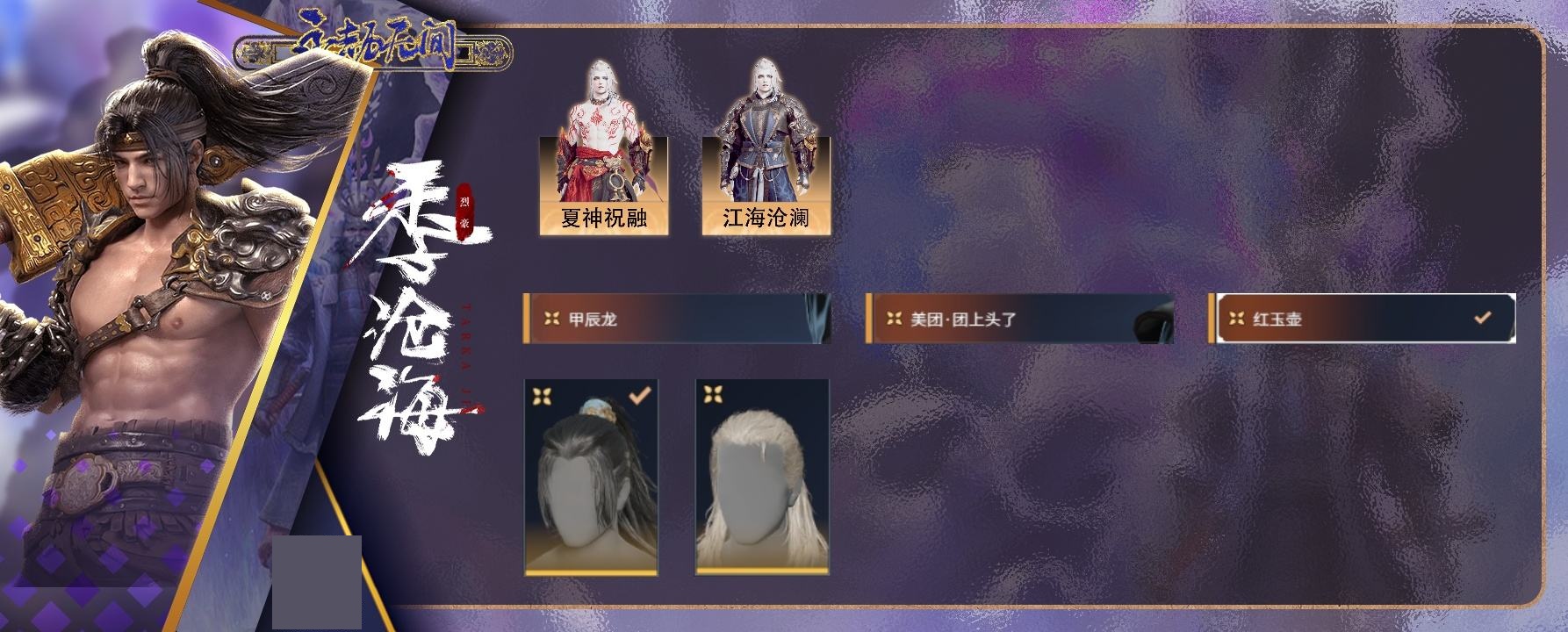Click the gray square at bottom left
Image resolution: width=1568 pixels, height=632 pixels.
point(317,583)
